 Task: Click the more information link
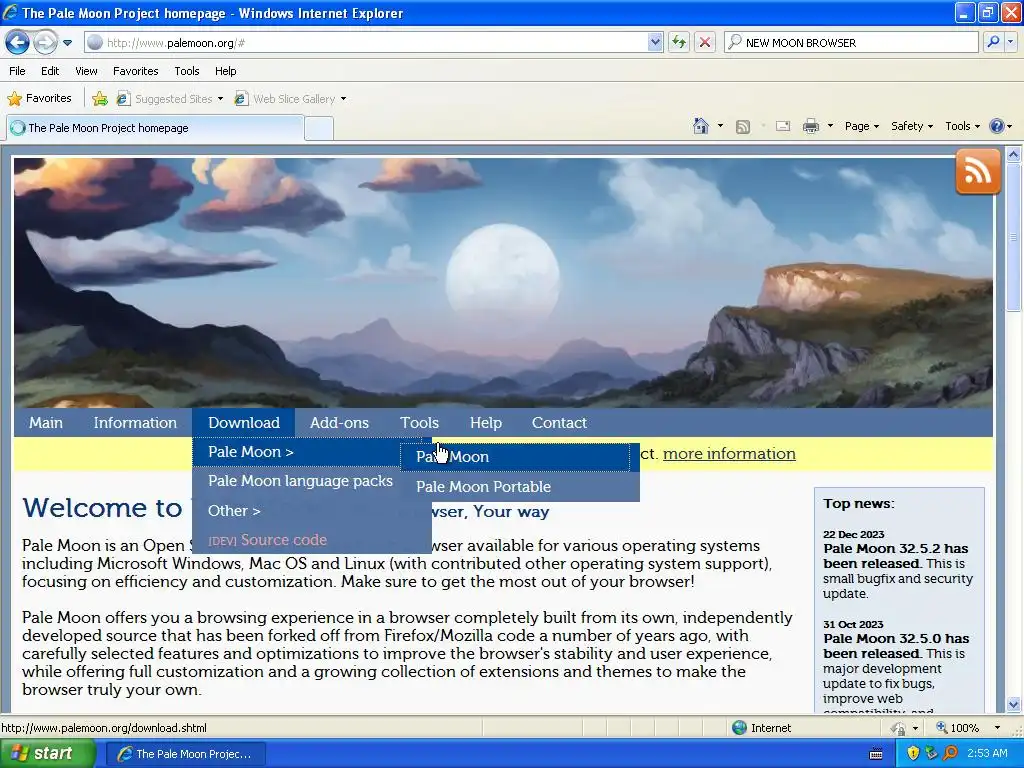(729, 454)
